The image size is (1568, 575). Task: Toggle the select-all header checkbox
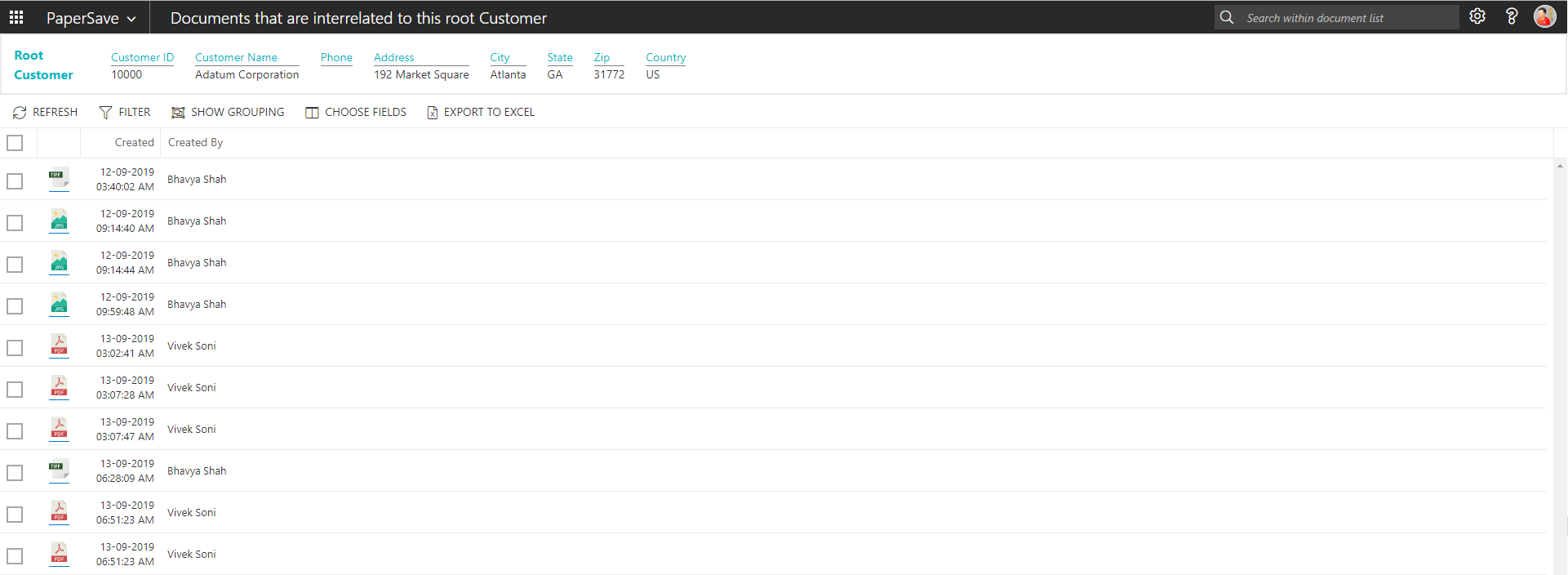pyautogui.click(x=15, y=143)
